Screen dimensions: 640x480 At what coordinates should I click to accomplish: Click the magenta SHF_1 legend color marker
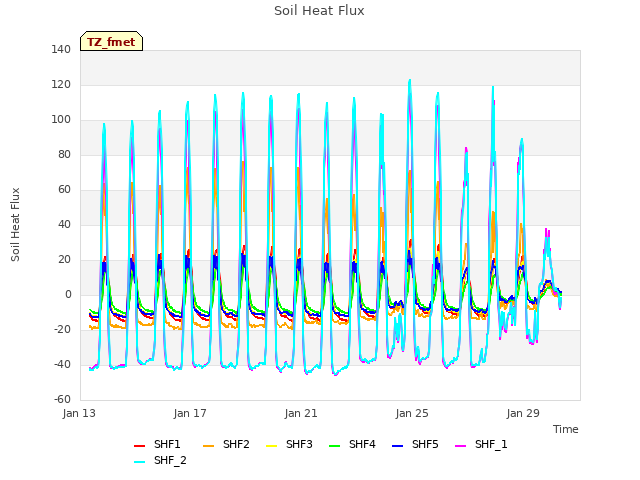tap(460, 446)
